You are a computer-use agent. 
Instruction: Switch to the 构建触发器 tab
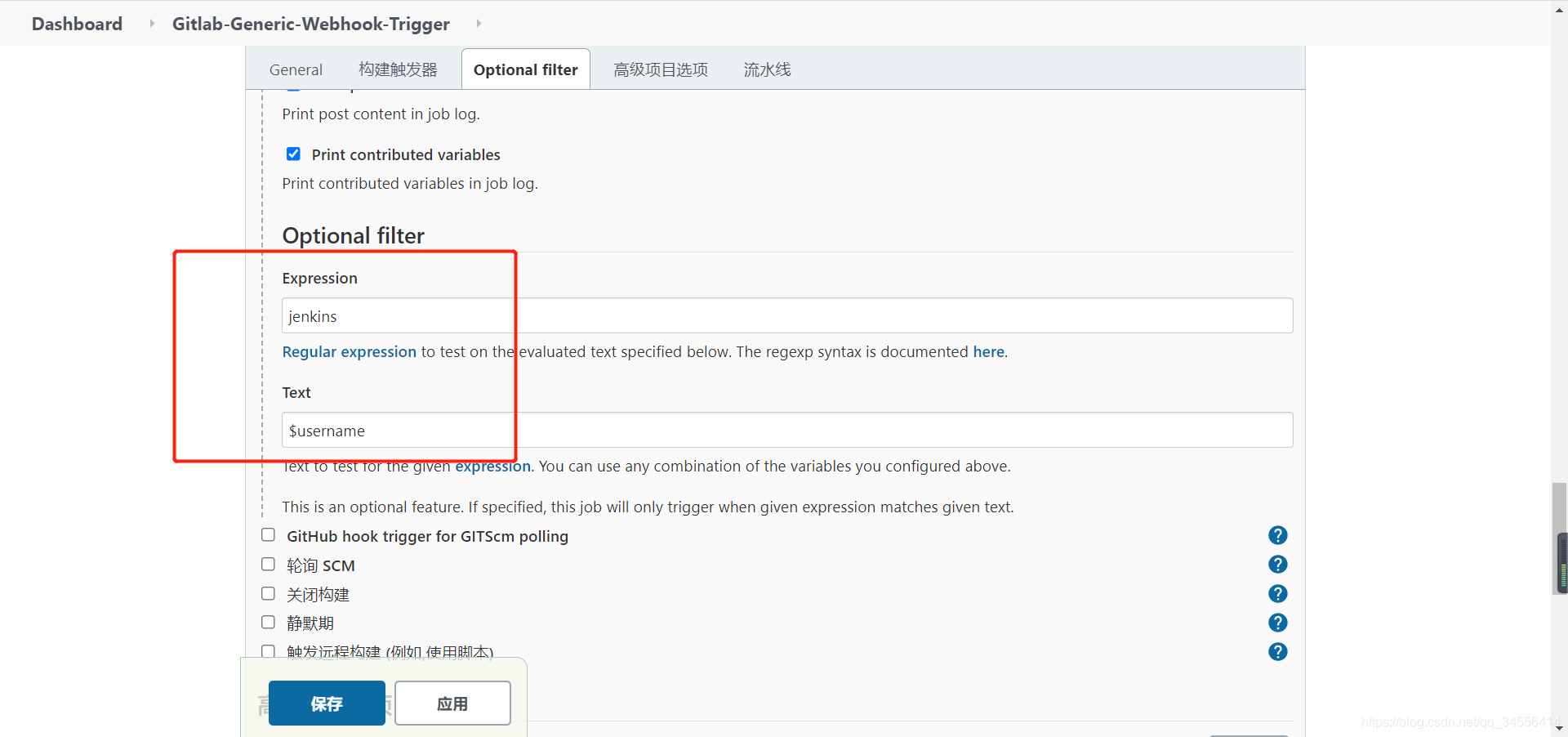click(398, 69)
